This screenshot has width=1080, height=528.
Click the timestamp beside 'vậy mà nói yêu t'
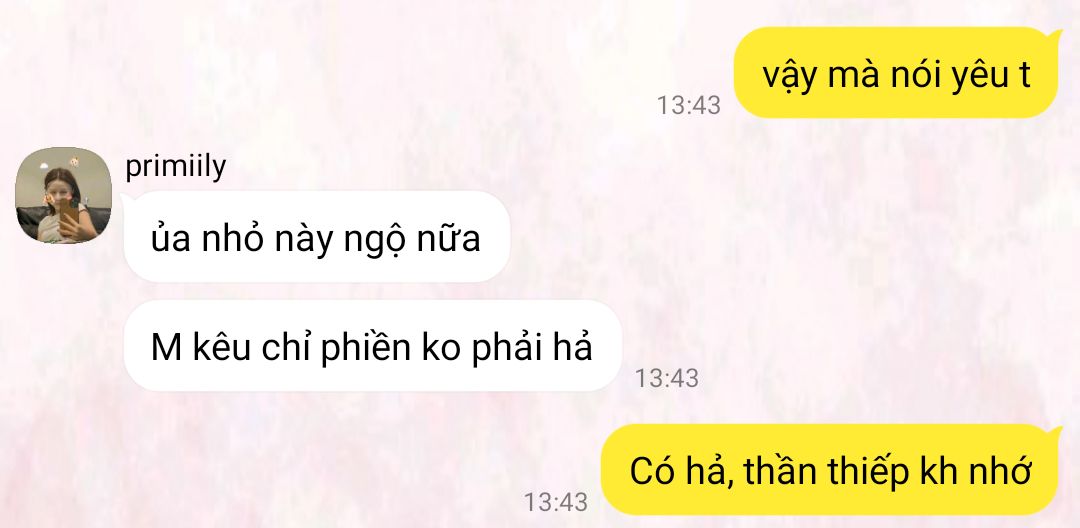point(688,105)
